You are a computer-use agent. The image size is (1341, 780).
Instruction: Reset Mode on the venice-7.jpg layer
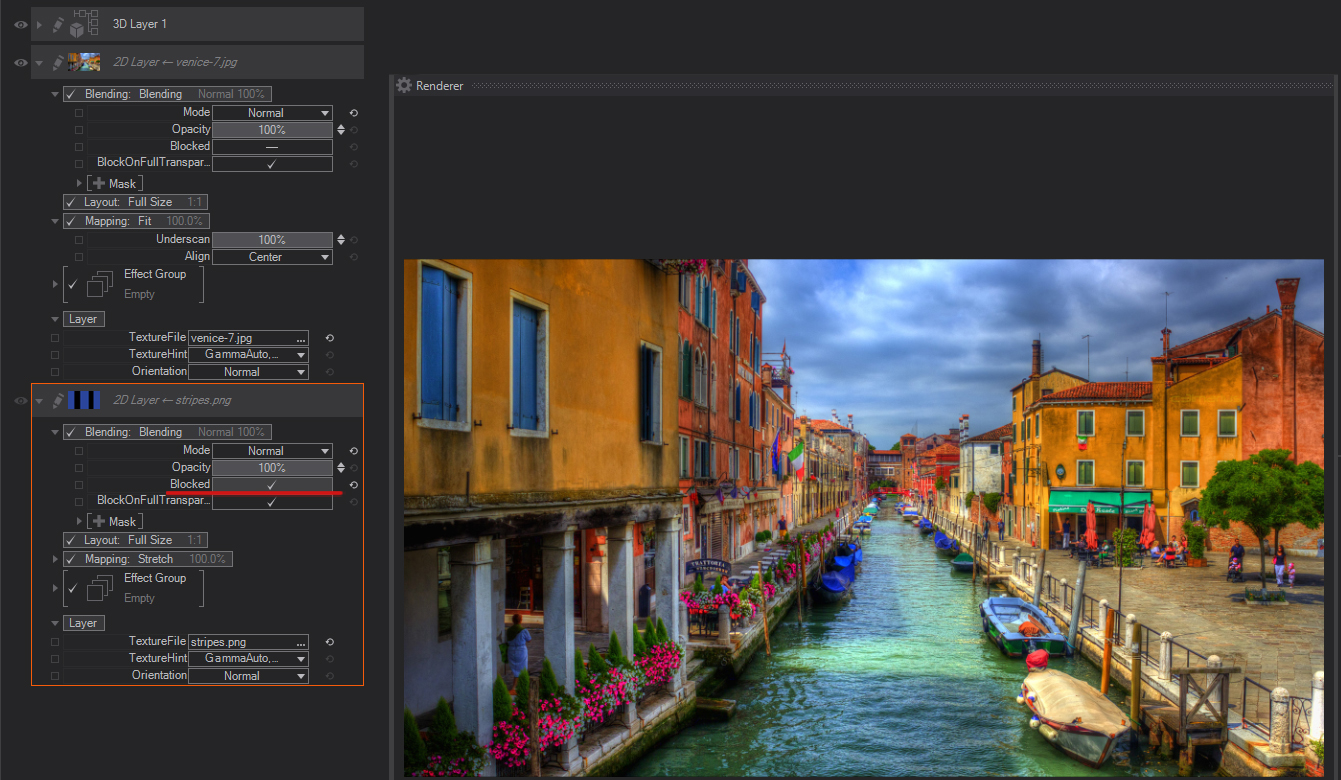pyautogui.click(x=353, y=113)
